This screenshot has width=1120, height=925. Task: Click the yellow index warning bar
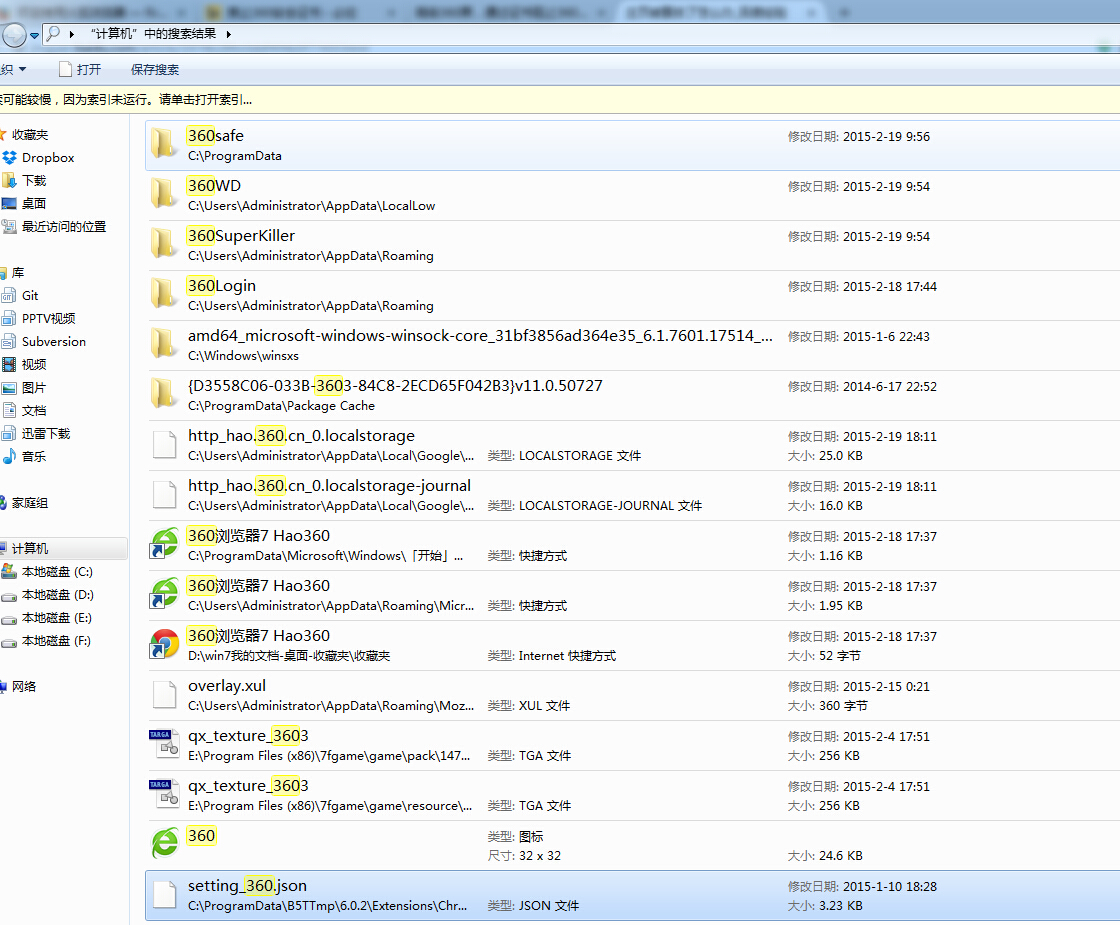coord(560,100)
